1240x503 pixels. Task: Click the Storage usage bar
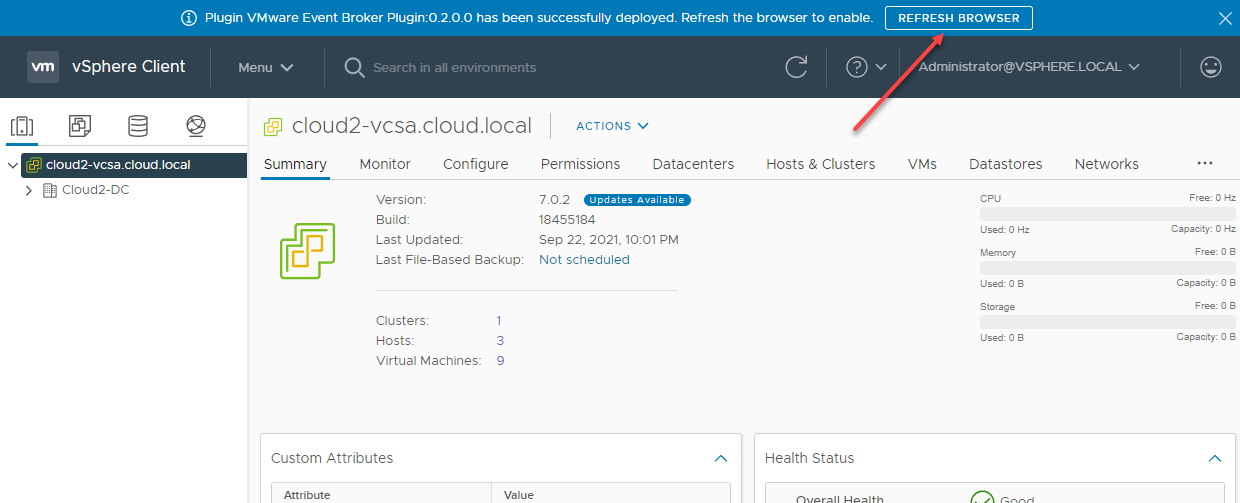click(x=1108, y=322)
